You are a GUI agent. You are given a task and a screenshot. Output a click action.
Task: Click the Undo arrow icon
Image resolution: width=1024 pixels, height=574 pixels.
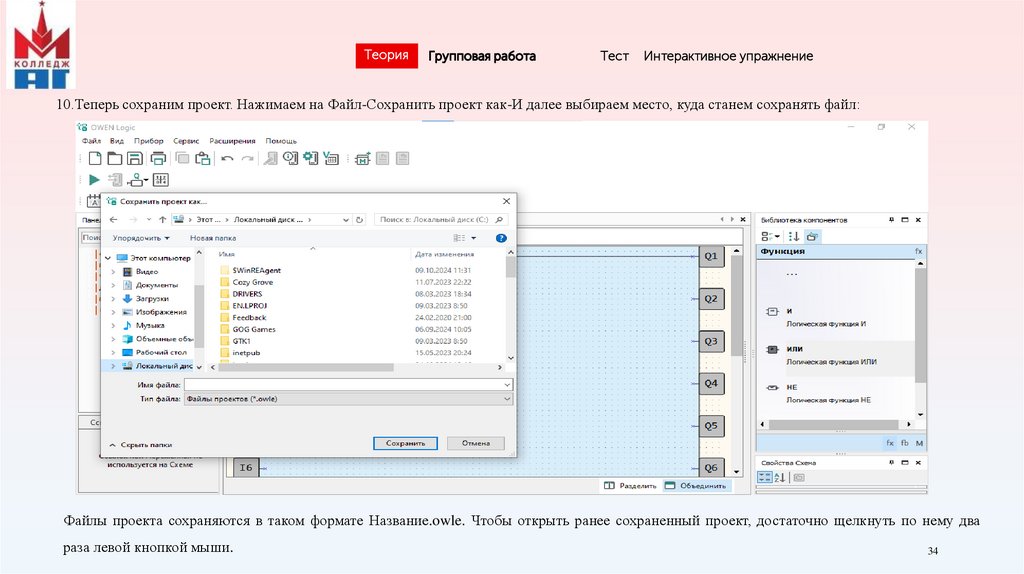(x=227, y=159)
